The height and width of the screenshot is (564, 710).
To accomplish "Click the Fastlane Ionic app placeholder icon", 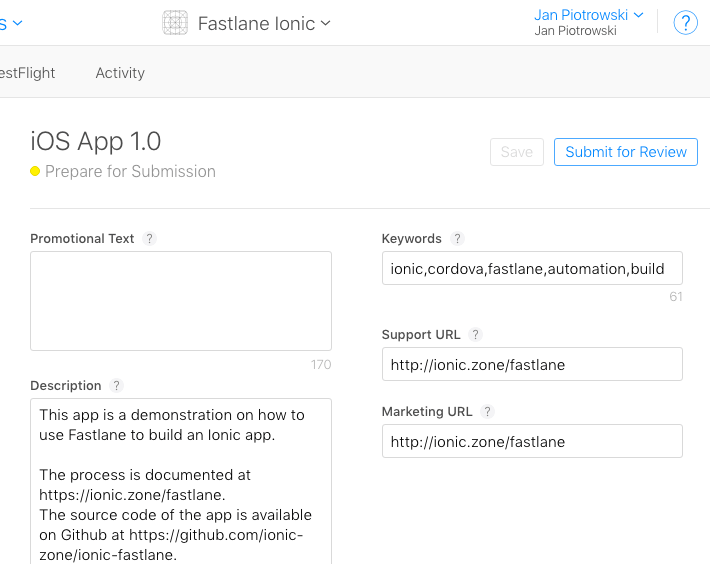I will (175, 23).
